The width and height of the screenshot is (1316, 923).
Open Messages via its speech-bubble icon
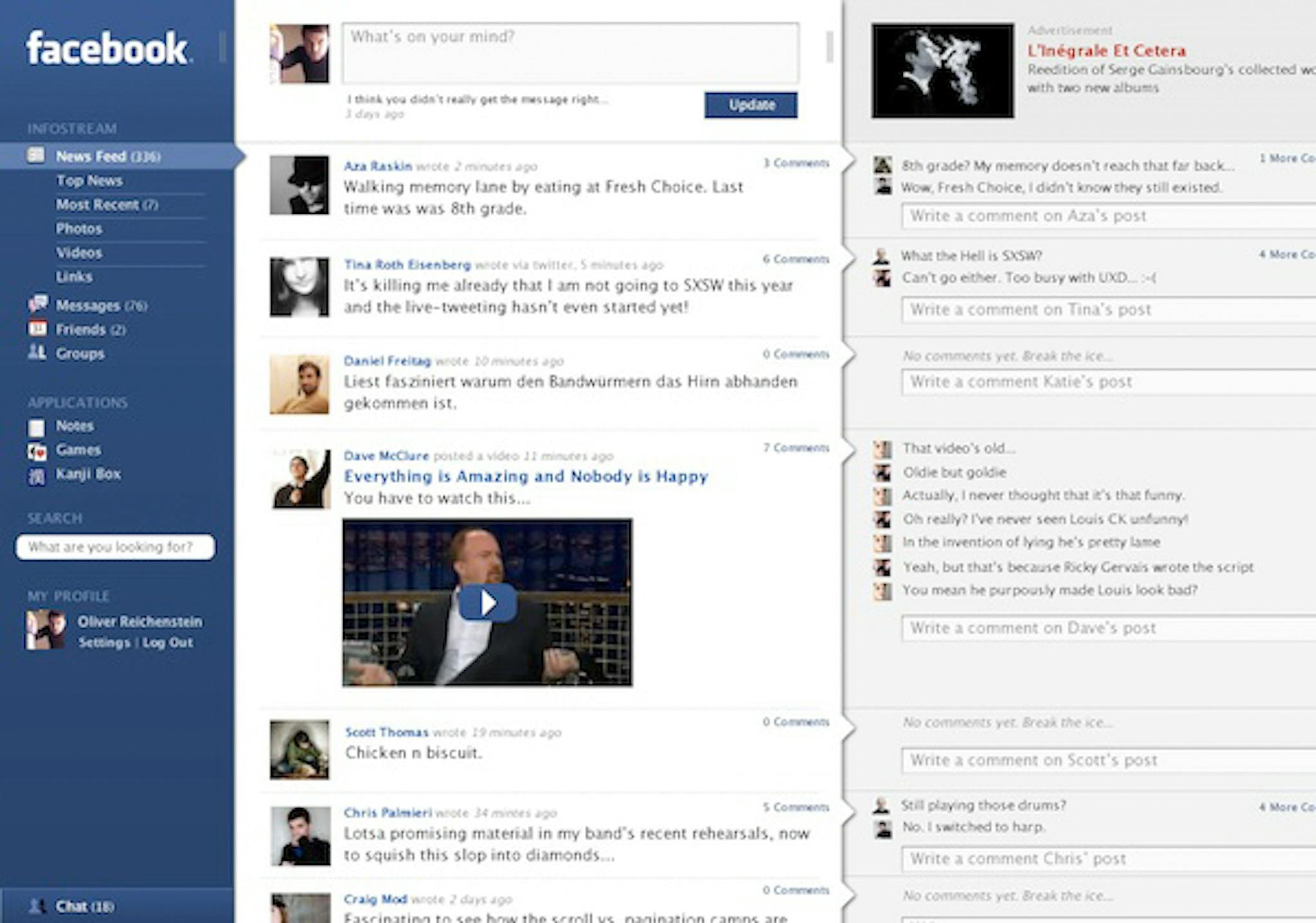[x=38, y=304]
